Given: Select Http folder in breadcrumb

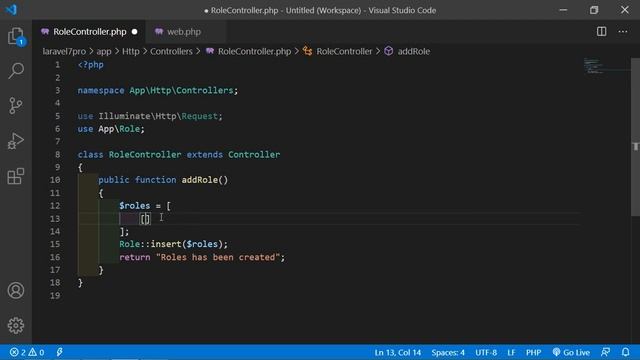Looking at the screenshot, I should 131,51.
